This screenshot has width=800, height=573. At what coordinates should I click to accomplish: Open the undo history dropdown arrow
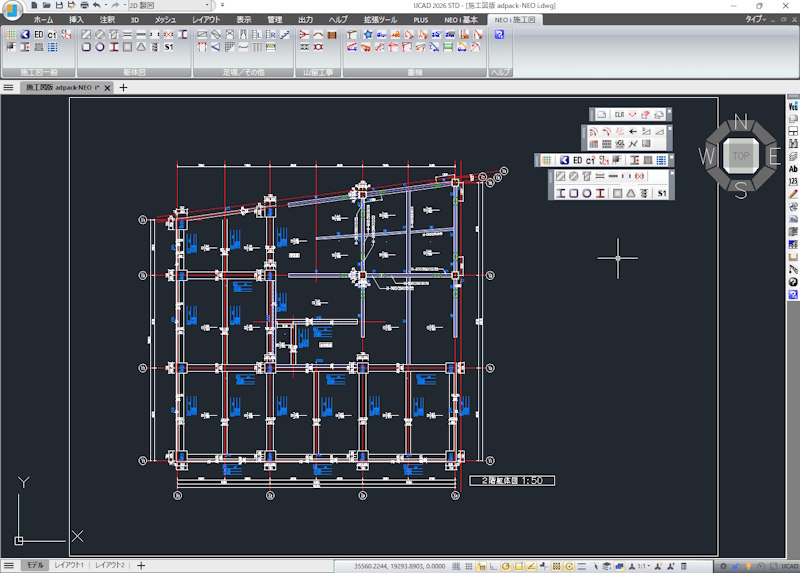106,5
